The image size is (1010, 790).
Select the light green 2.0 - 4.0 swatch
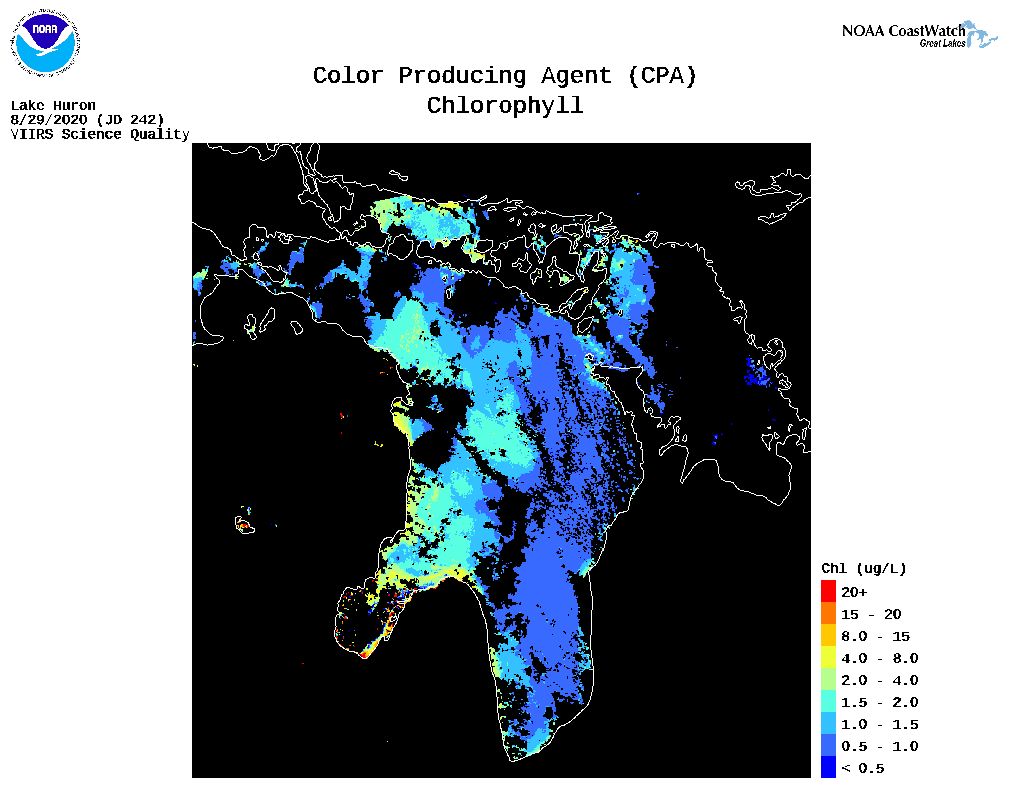click(x=828, y=679)
